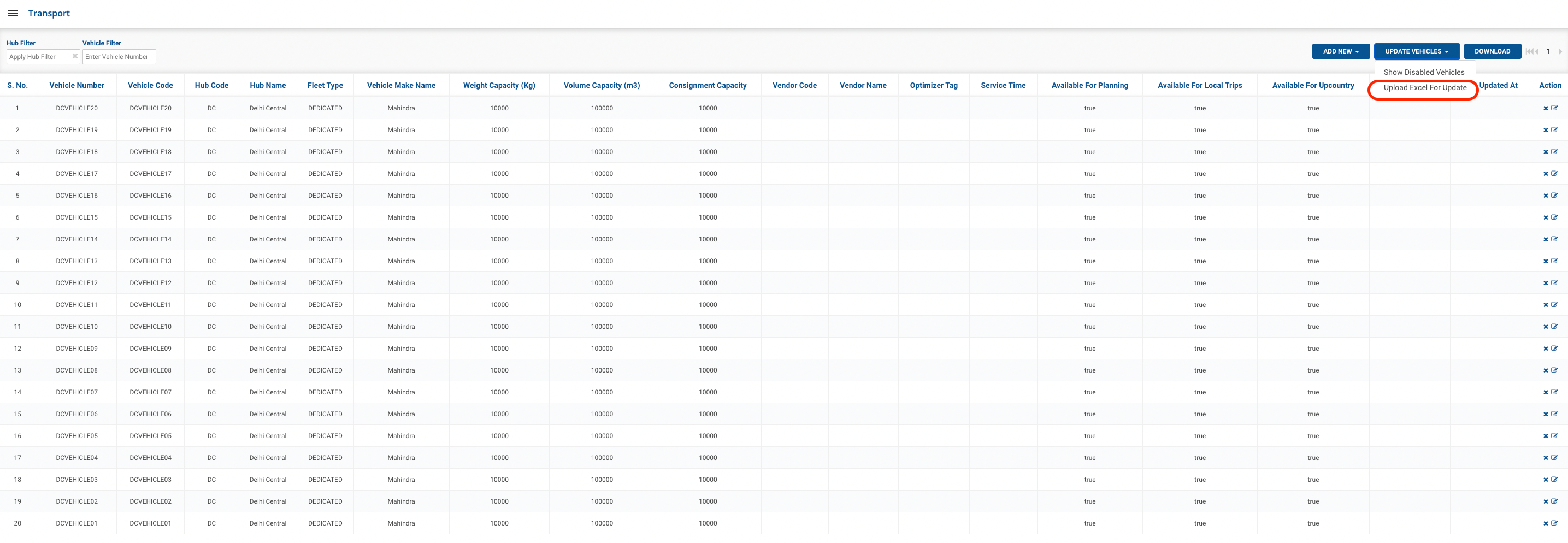Open the hamburger navigation menu

pos(13,14)
